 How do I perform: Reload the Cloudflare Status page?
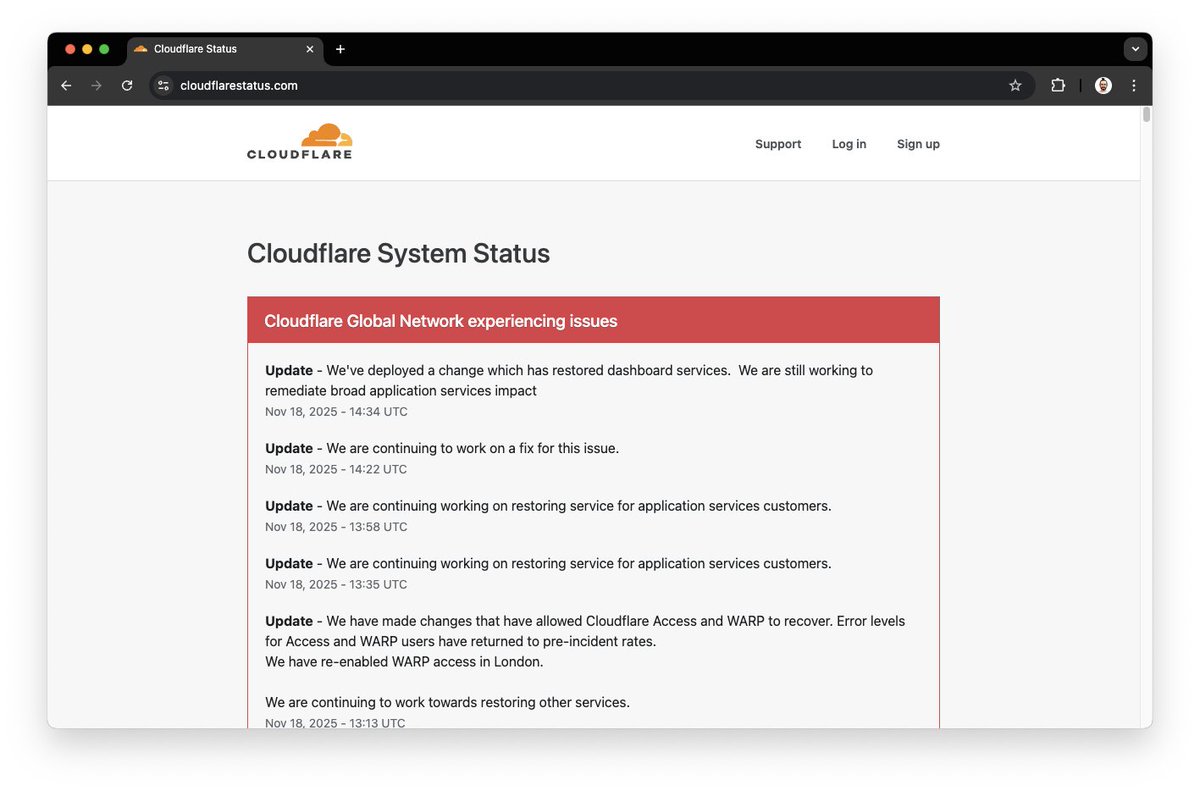click(127, 86)
